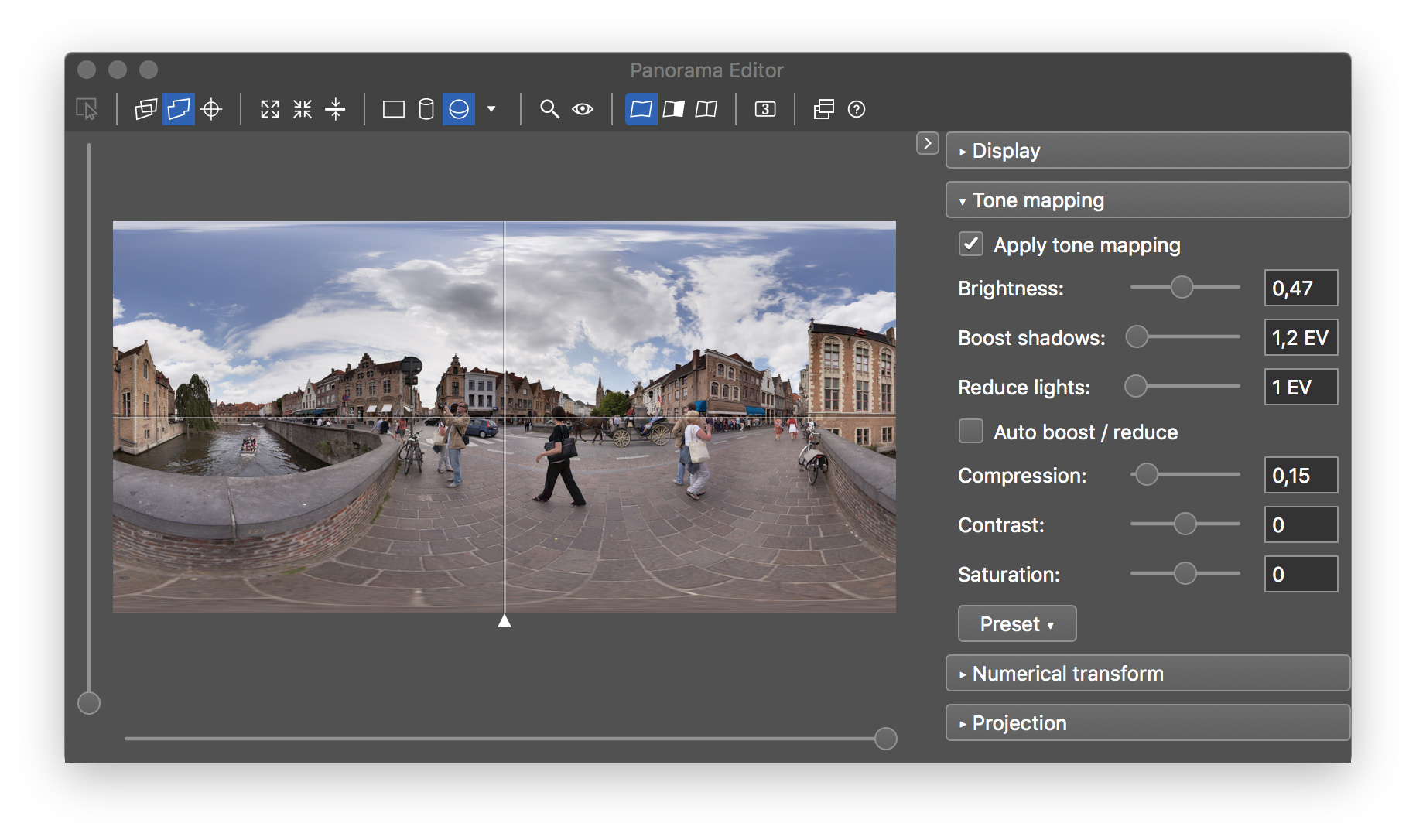
Task: Select the rectilinear rectangle projection icon
Action: pyautogui.click(x=393, y=109)
